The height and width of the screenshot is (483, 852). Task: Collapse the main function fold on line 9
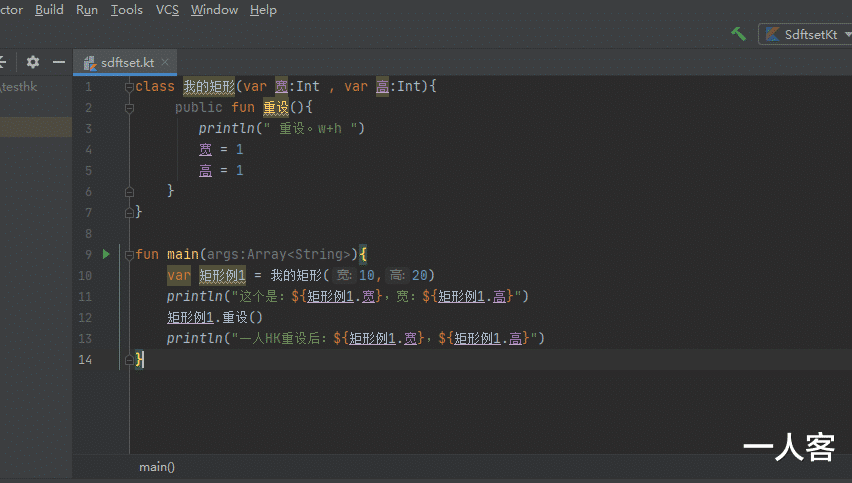[129, 254]
